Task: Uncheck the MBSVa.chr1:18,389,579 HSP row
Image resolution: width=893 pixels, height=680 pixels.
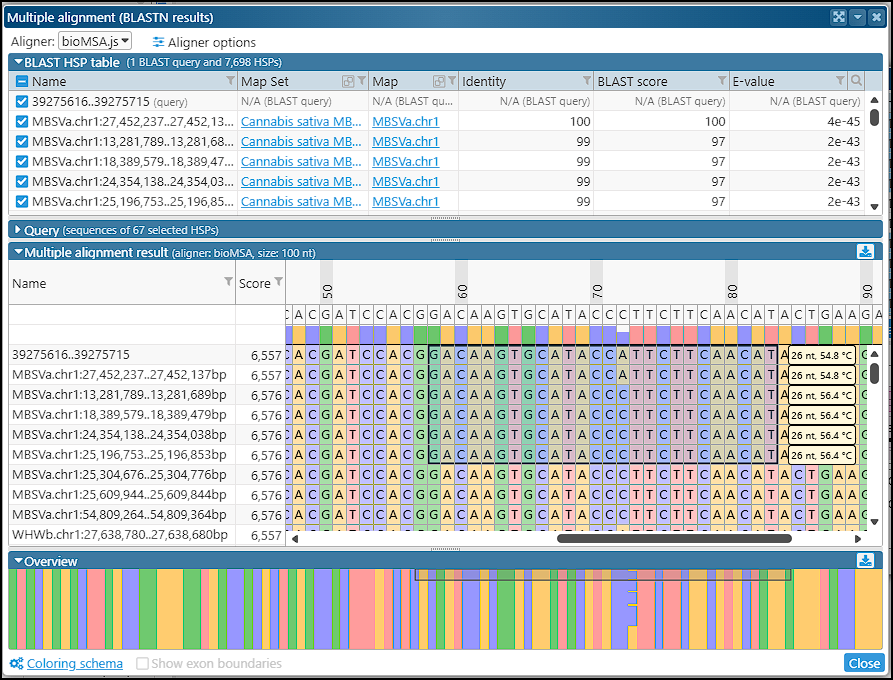Action: click(x=22, y=162)
